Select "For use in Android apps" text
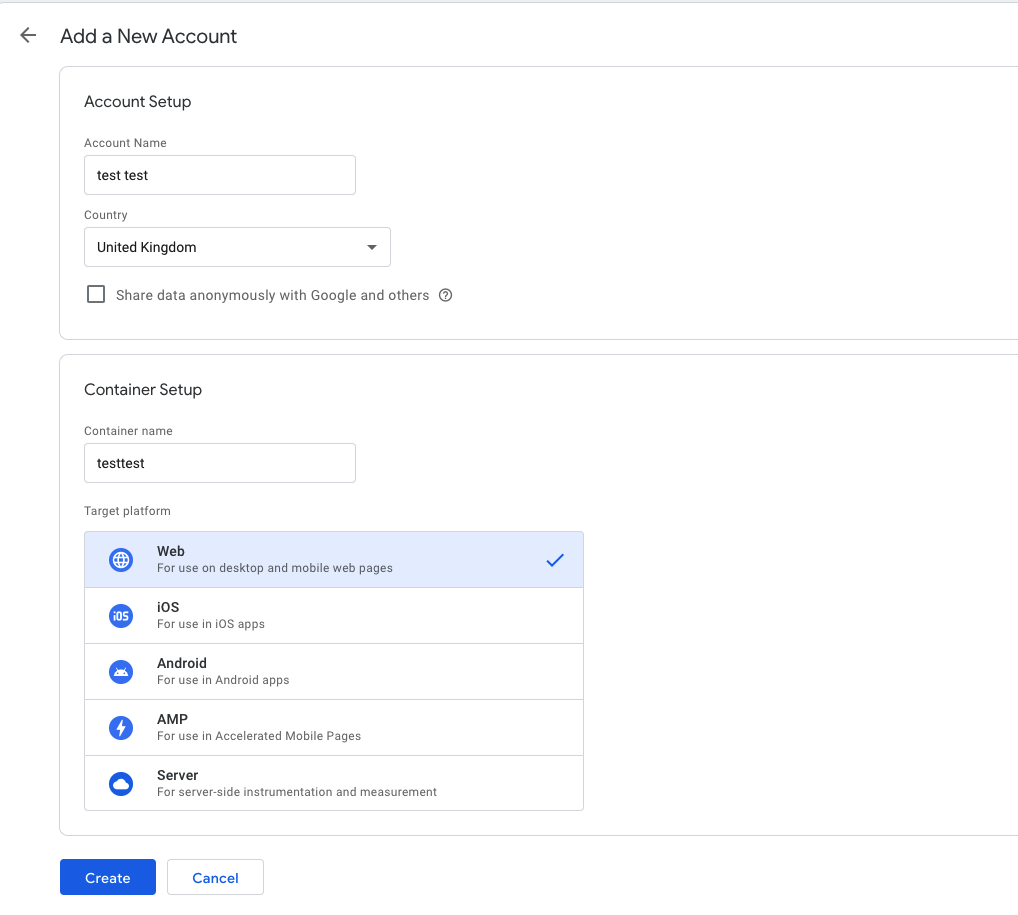 point(223,680)
